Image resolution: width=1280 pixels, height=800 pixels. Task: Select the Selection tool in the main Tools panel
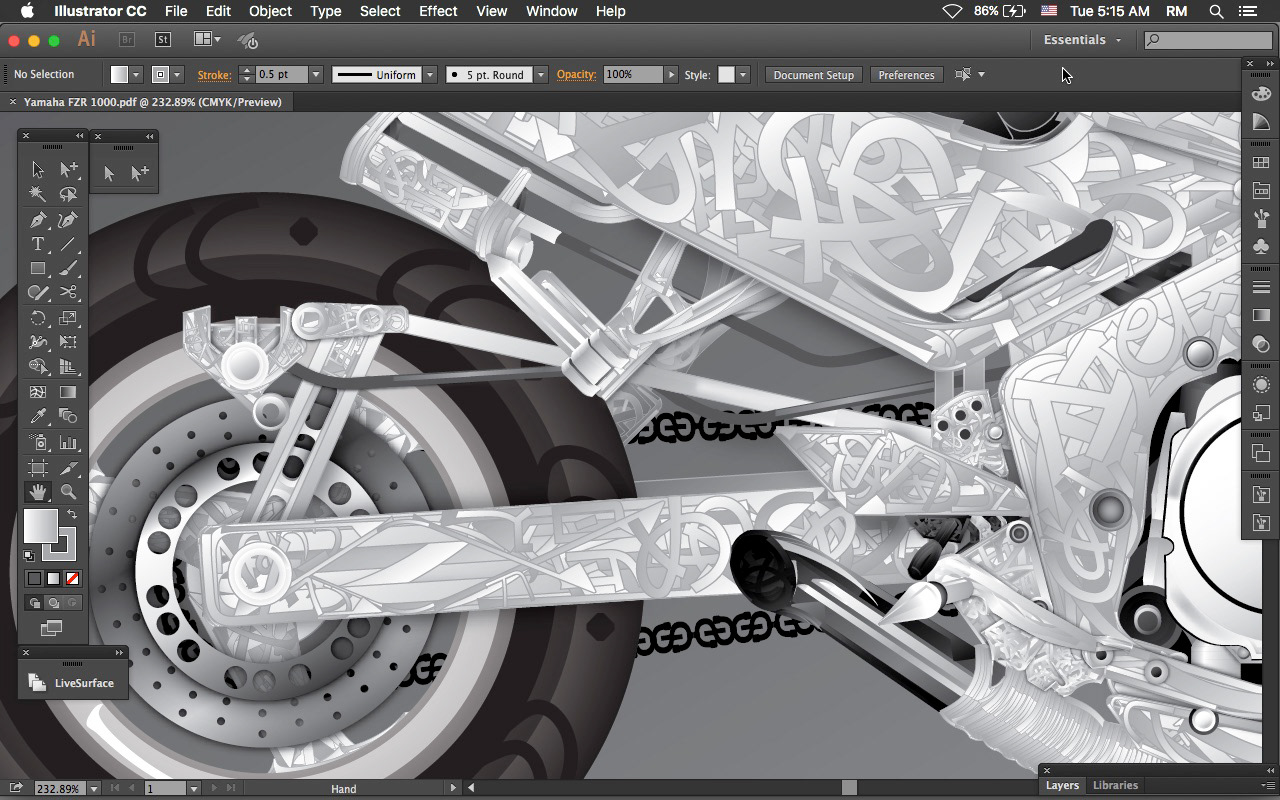point(38,170)
